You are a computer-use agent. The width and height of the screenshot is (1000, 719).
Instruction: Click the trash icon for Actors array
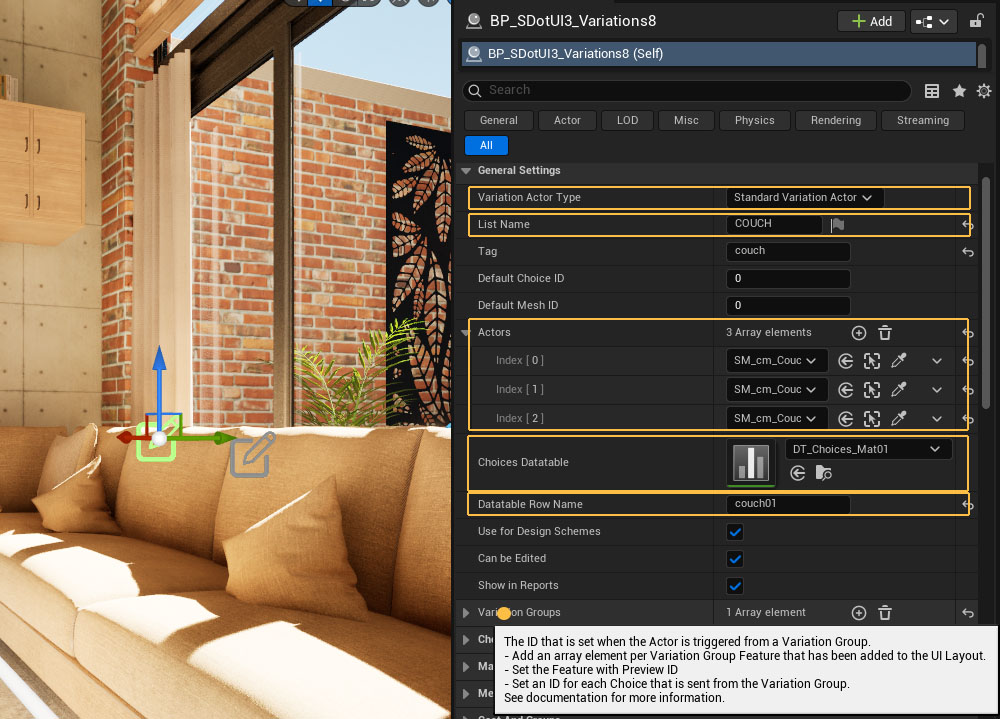885,333
